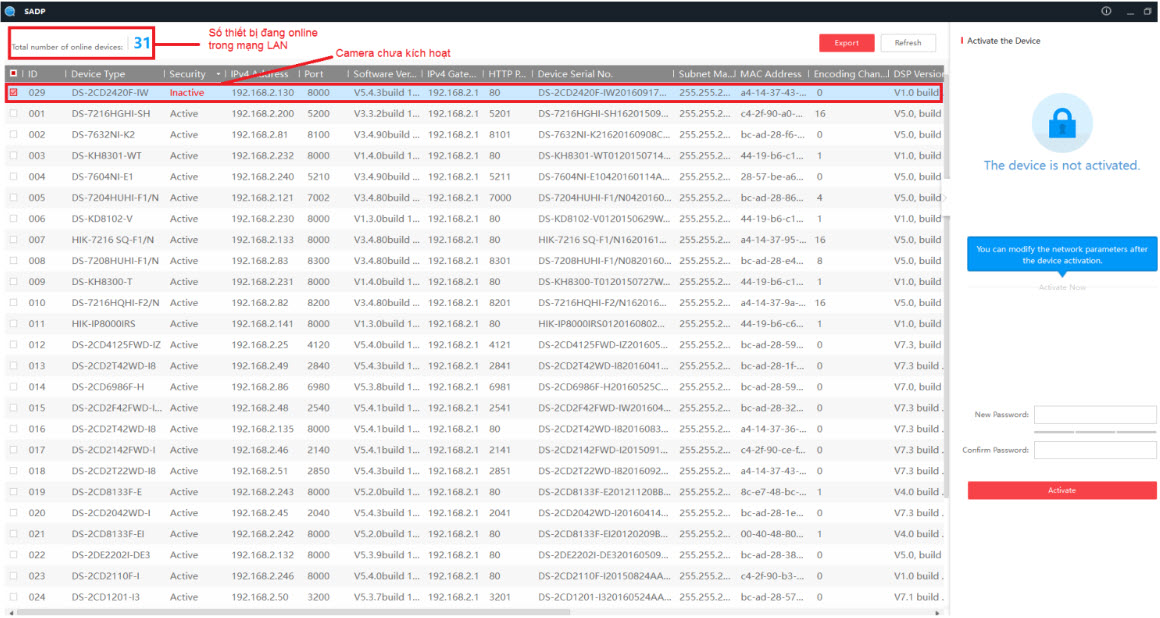
Task: Click the SADP application logo
Action: tap(9, 11)
